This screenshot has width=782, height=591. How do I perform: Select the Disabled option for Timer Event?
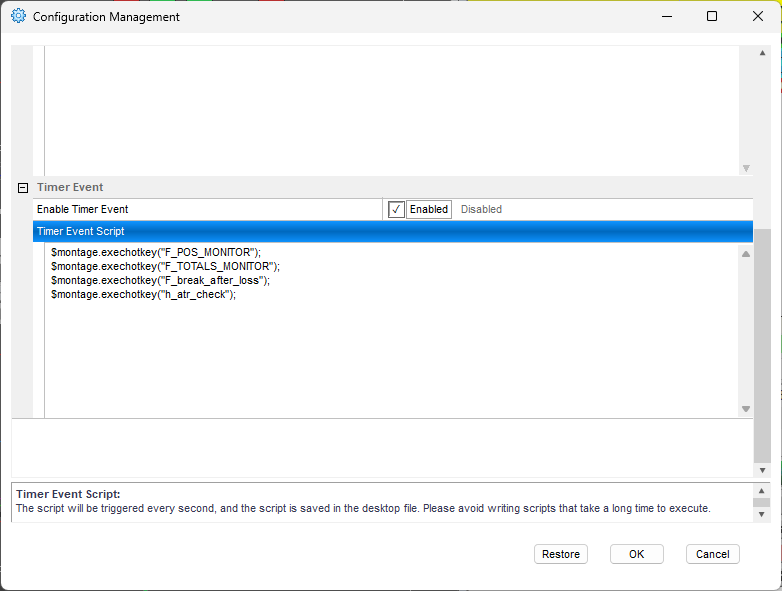pos(481,209)
